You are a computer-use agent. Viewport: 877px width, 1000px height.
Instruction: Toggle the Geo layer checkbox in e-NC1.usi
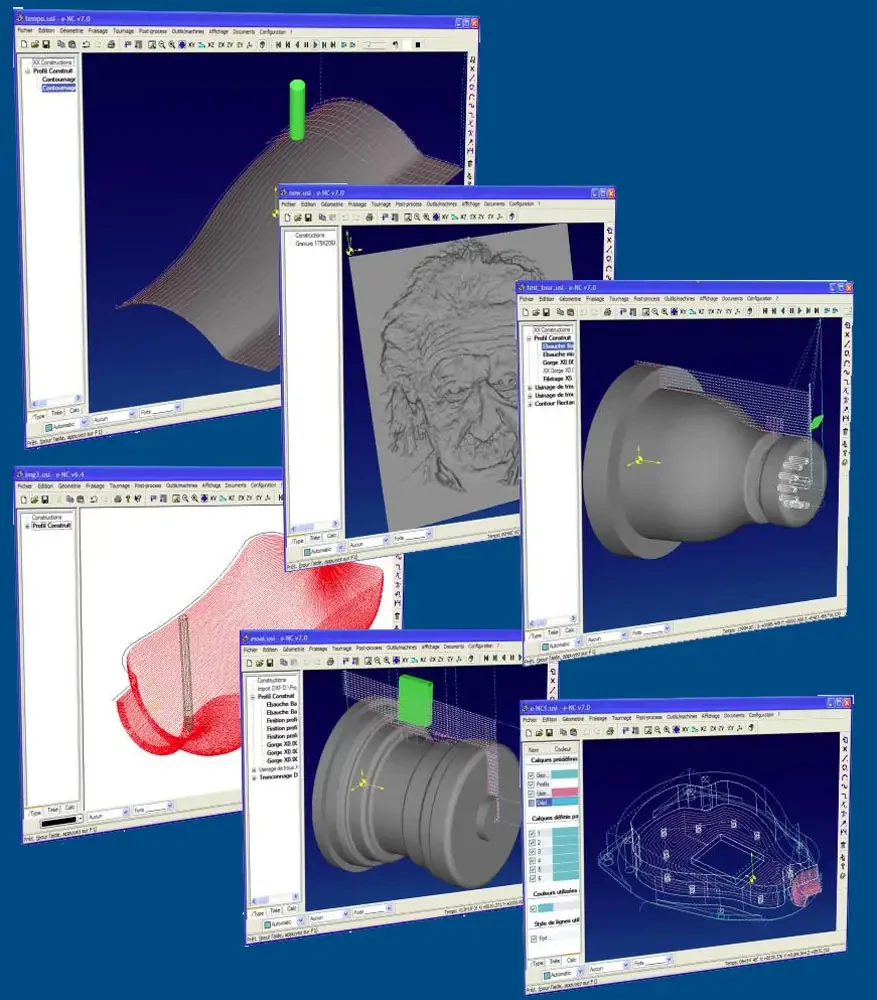pos(531,775)
